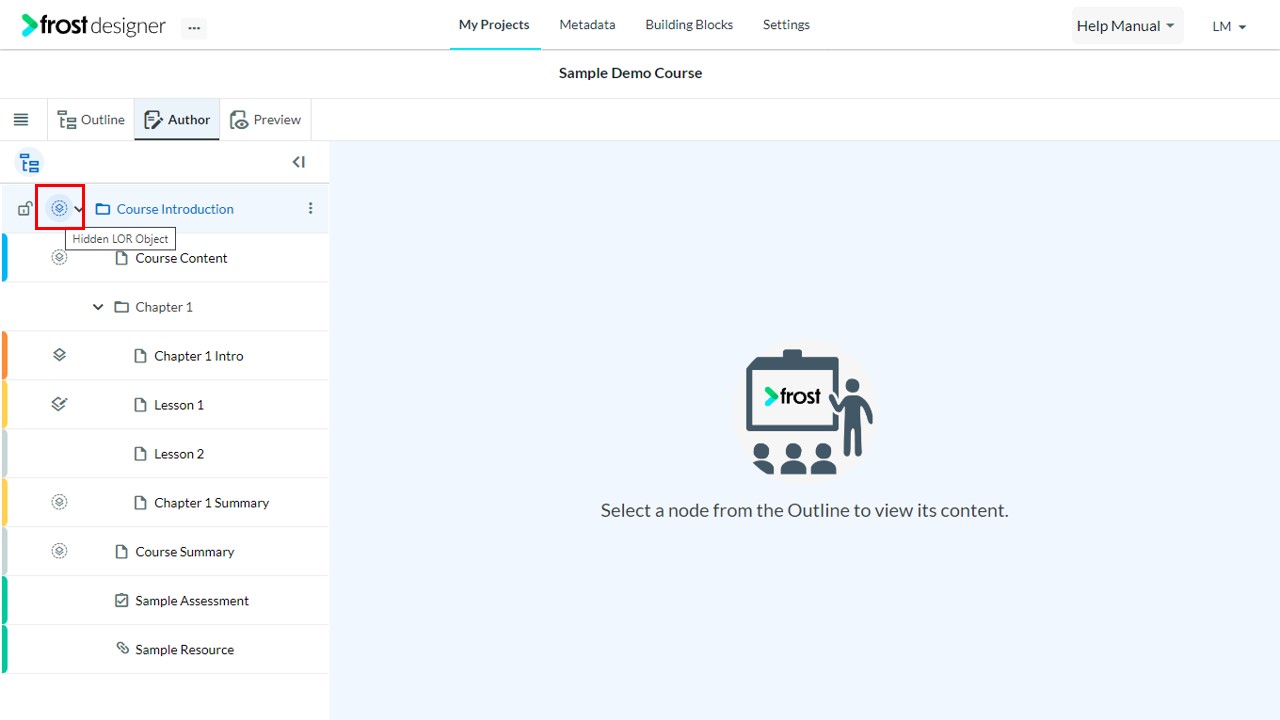Open Chapter 1 Intro page
The height and width of the screenshot is (720, 1280).
[198, 356]
